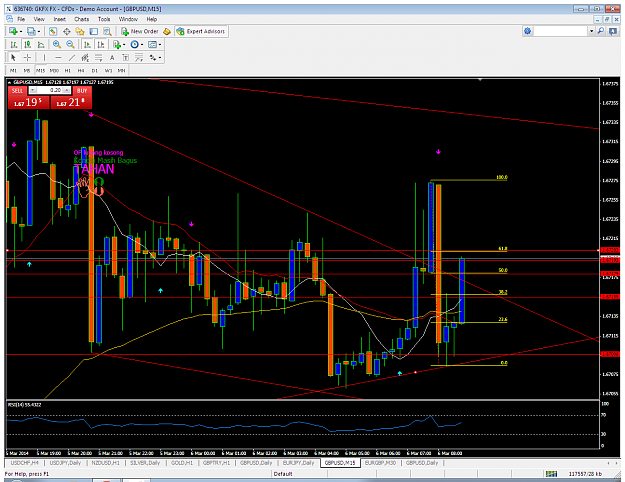Image resolution: width=625 pixels, height=482 pixels.
Task: Switch to the USDCHF,H4 chart tab
Action: tap(24, 463)
